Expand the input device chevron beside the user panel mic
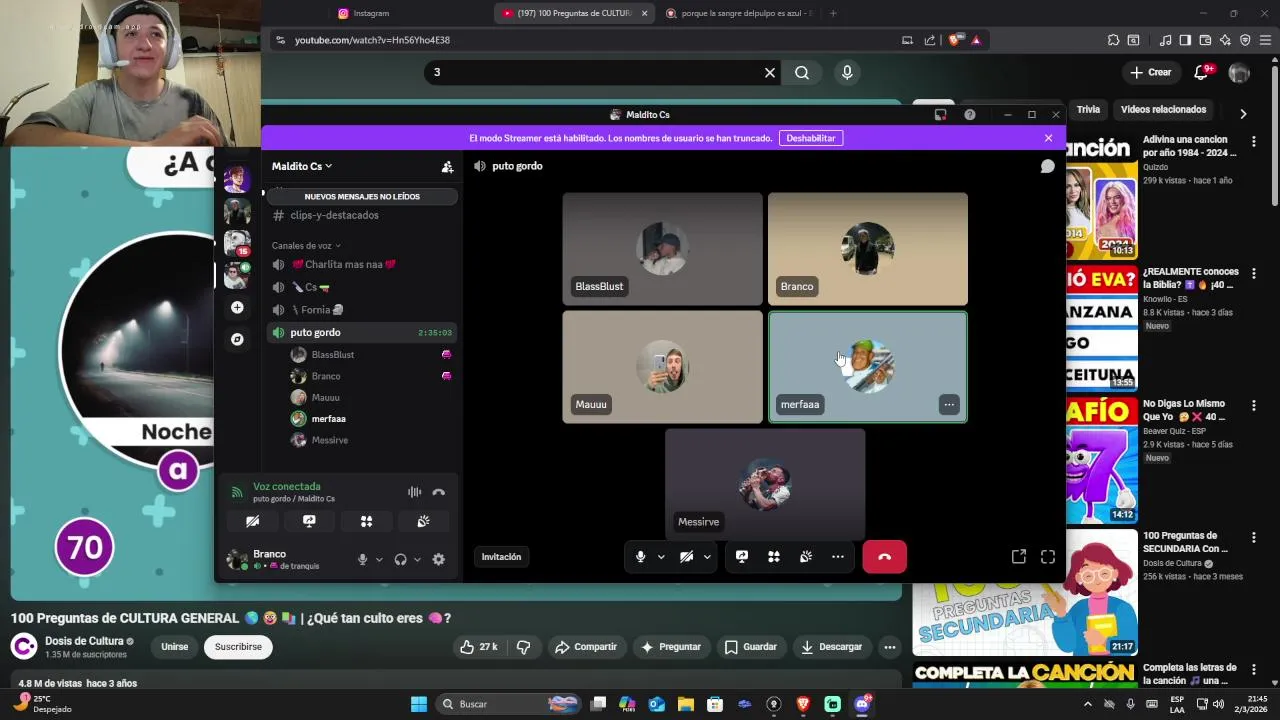 [x=379, y=560]
